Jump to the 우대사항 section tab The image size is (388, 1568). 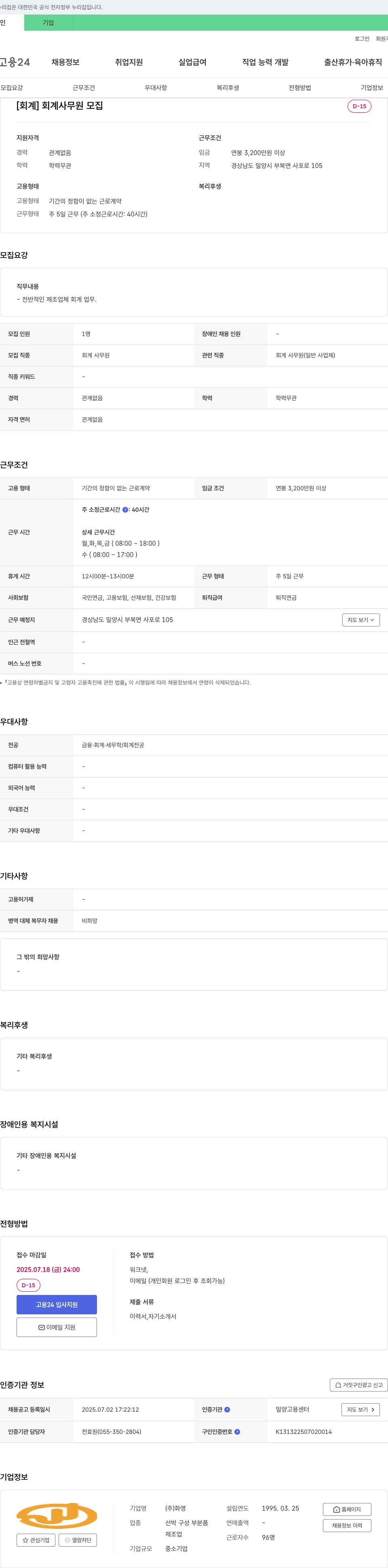(156, 88)
